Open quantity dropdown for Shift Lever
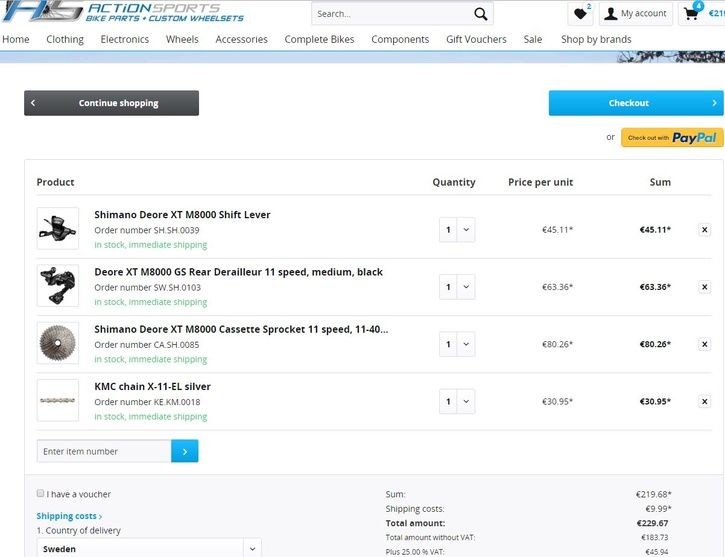 pos(457,230)
